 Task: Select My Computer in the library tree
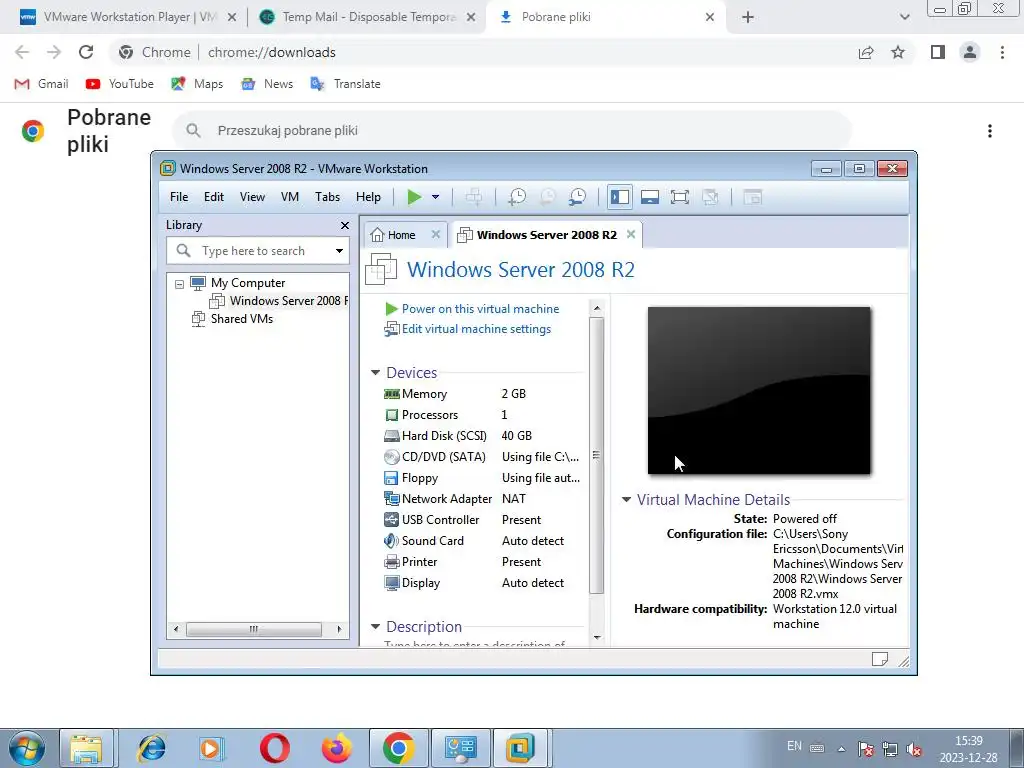(248, 283)
